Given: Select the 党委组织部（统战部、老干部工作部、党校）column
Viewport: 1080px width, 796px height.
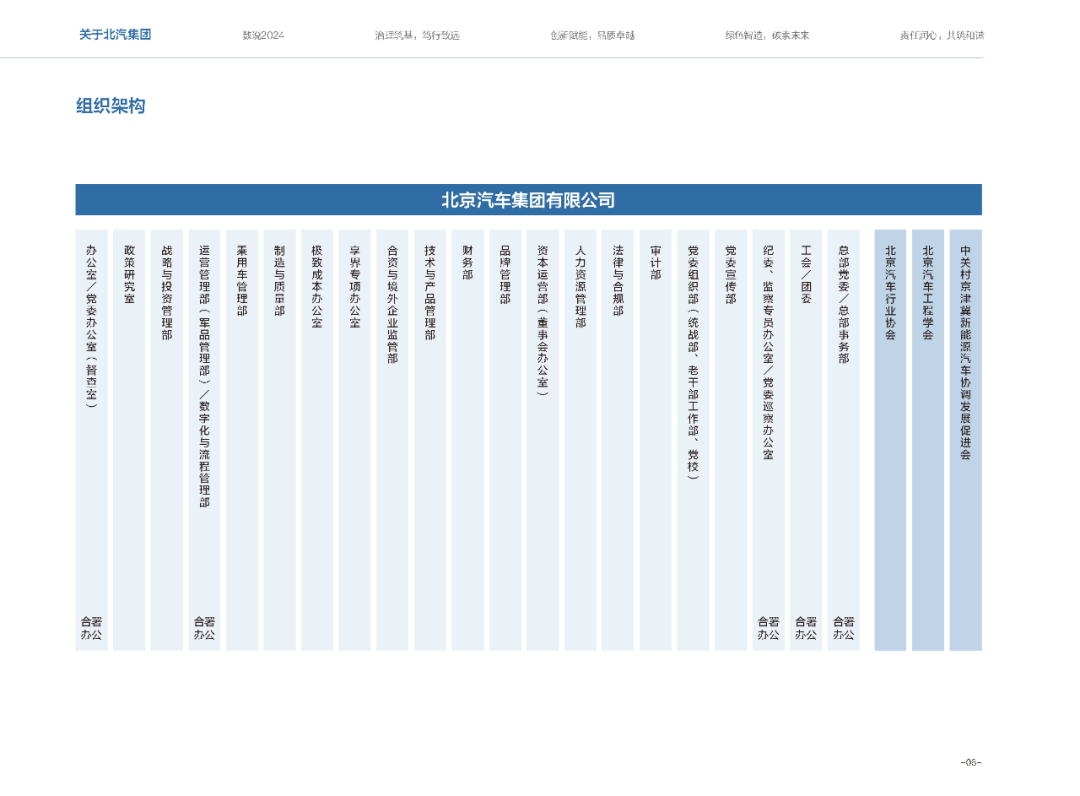Looking at the screenshot, I should (x=693, y=440).
